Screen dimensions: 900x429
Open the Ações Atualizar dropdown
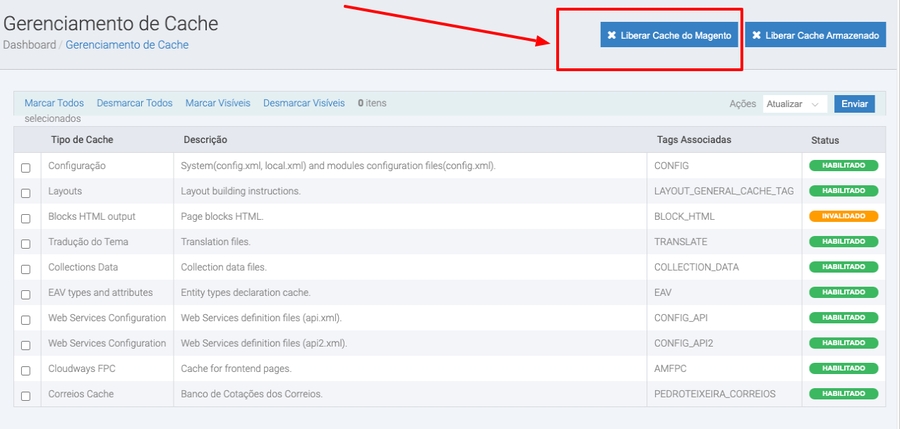794,104
